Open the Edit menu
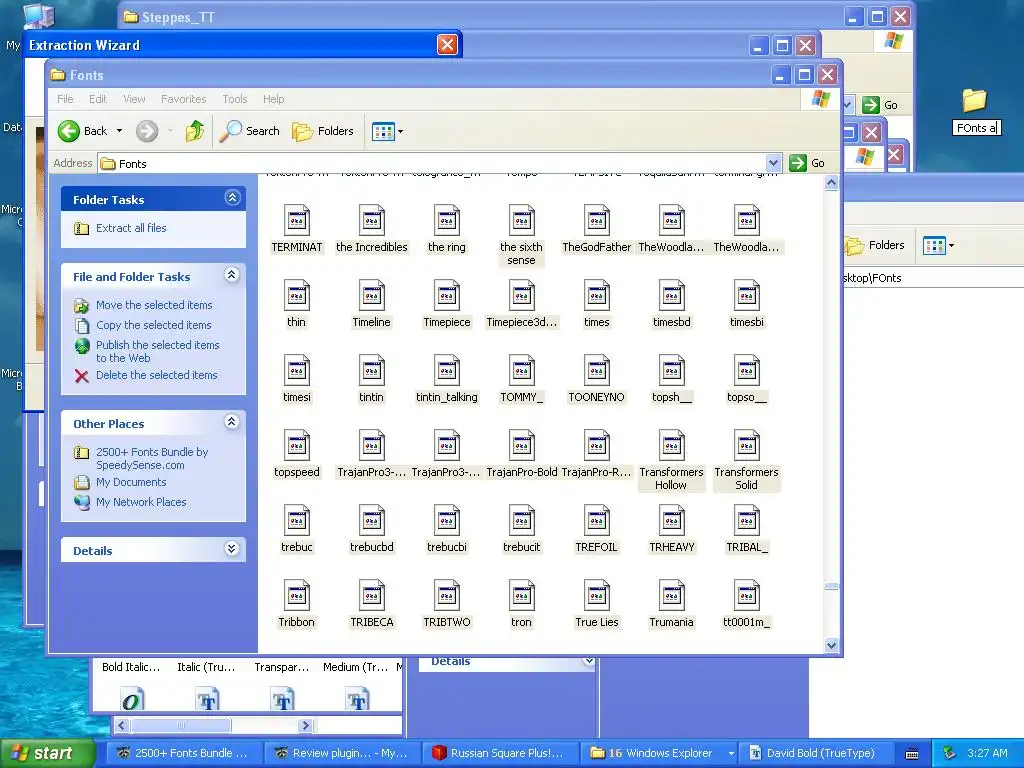 (98, 99)
